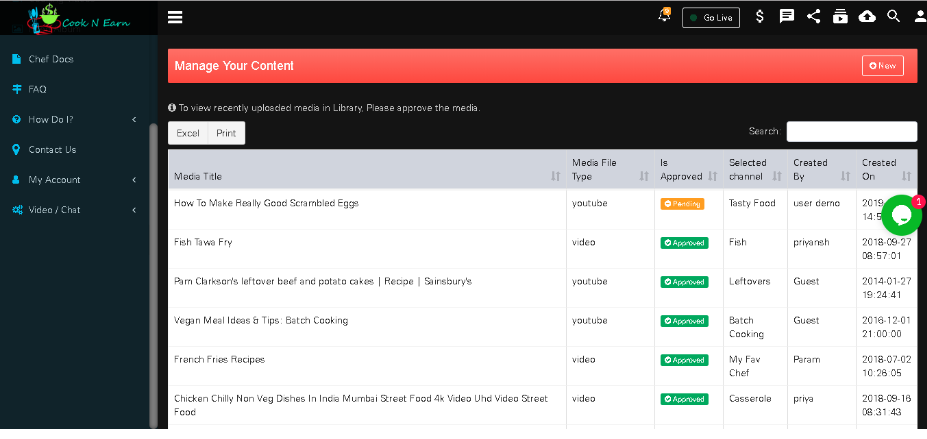Click the Print button

(226, 133)
